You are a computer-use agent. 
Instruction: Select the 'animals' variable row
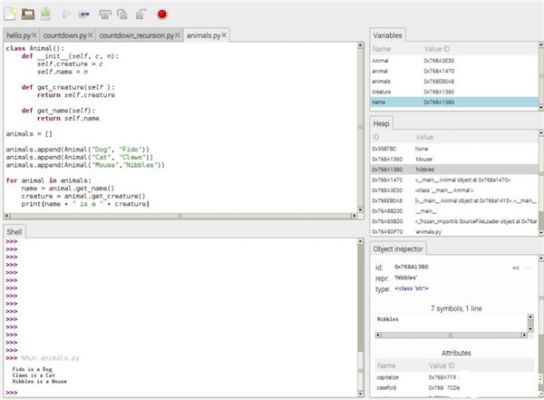click(x=454, y=82)
